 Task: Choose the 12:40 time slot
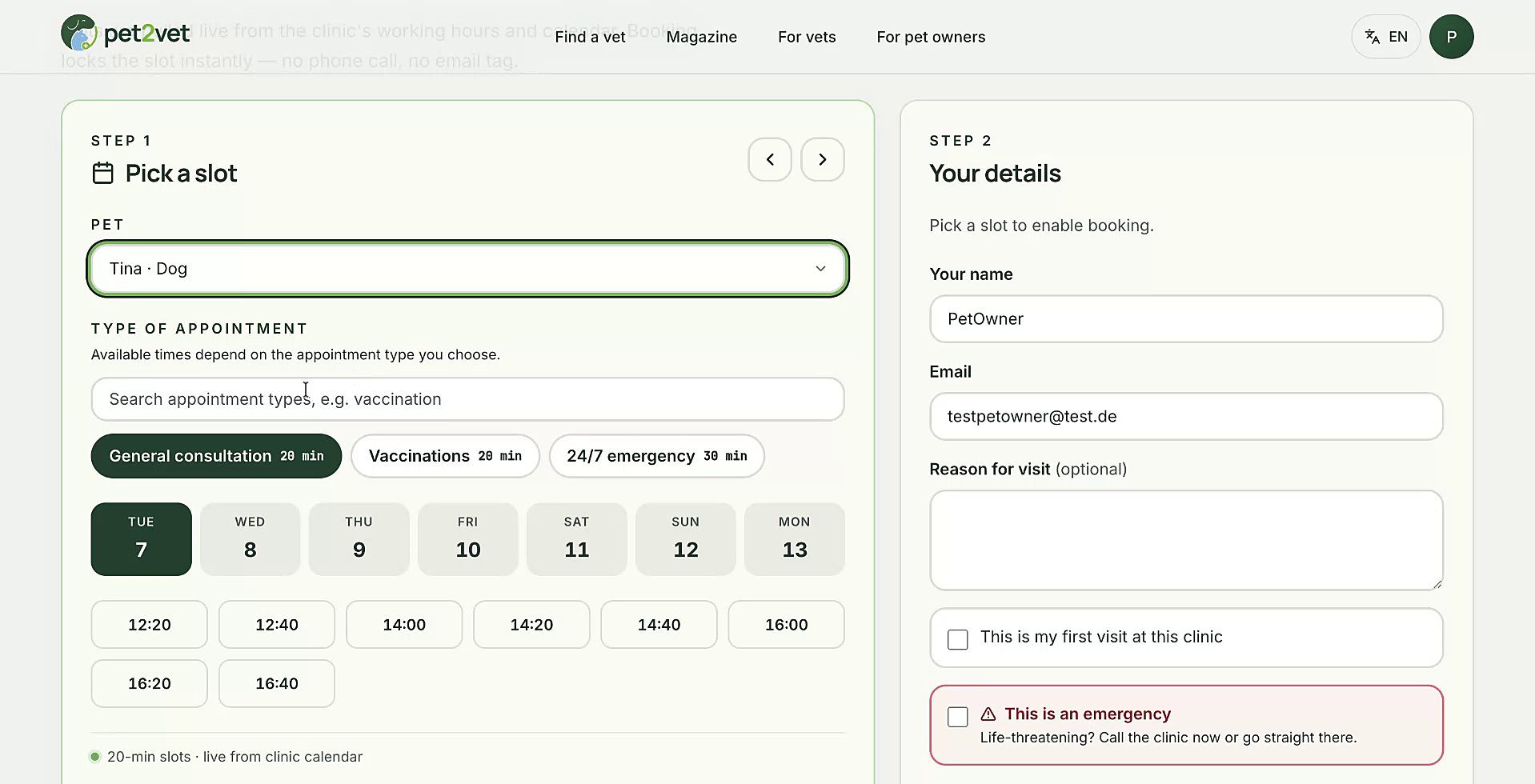tap(277, 625)
